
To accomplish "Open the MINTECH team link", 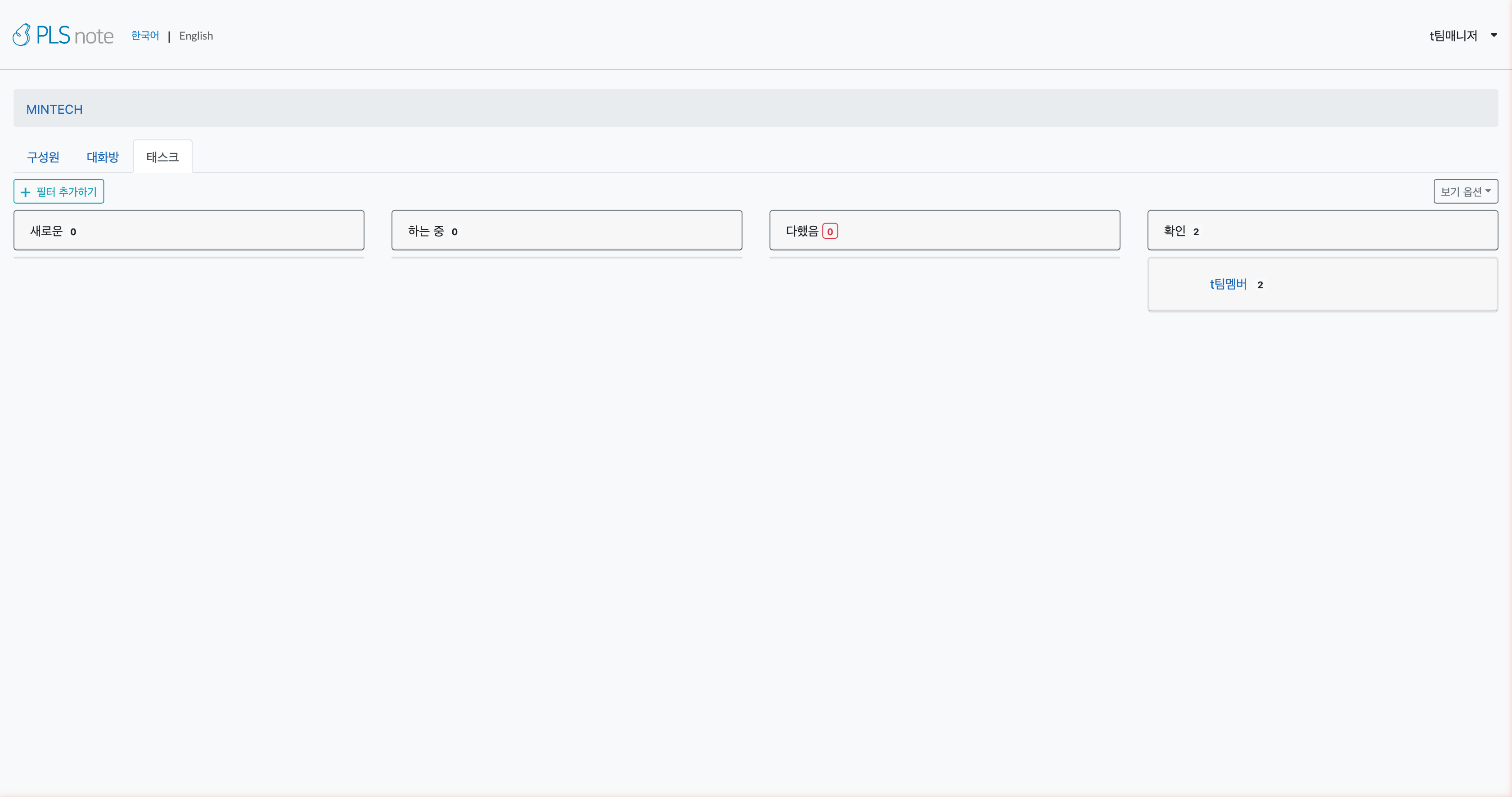I will 54,110.
